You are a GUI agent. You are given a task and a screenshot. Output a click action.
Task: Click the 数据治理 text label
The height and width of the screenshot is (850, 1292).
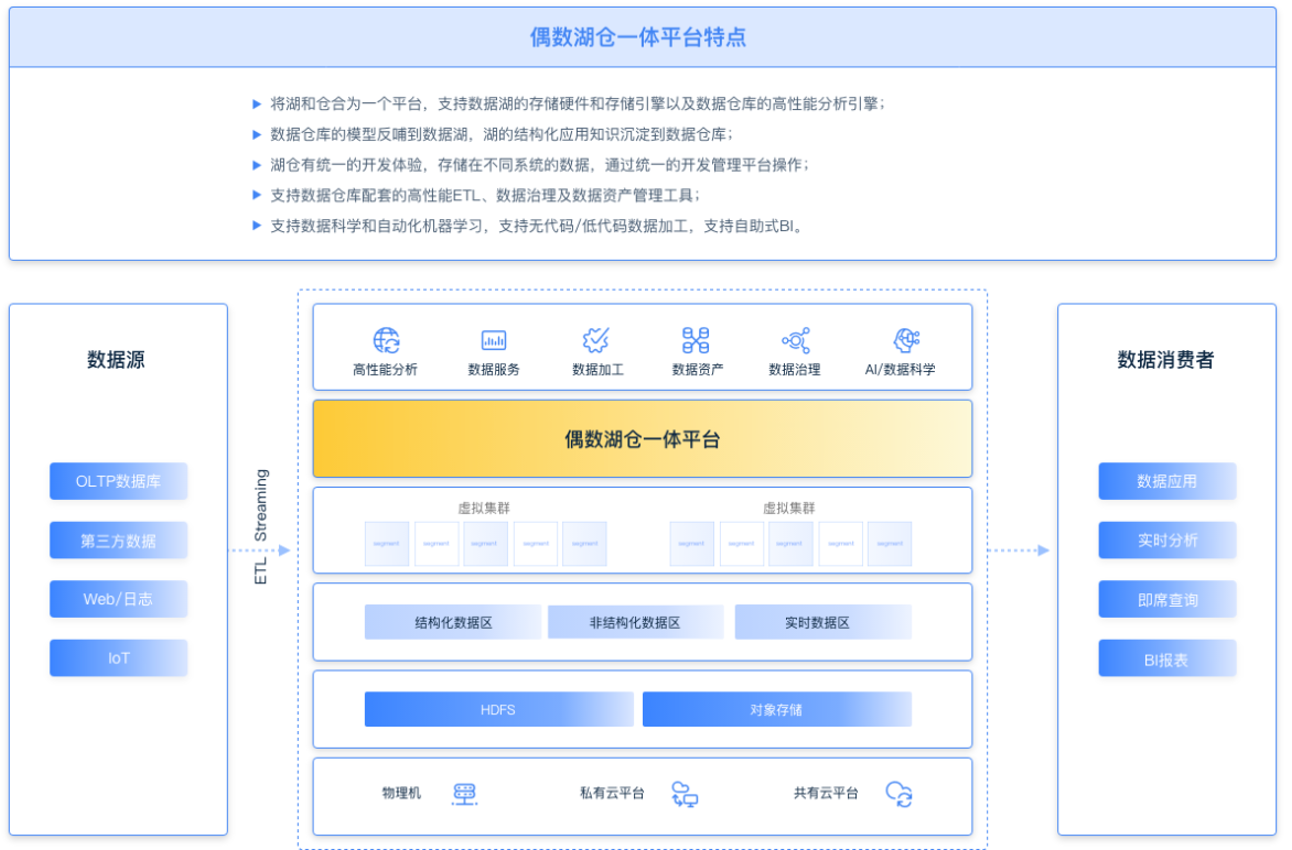[x=795, y=369]
